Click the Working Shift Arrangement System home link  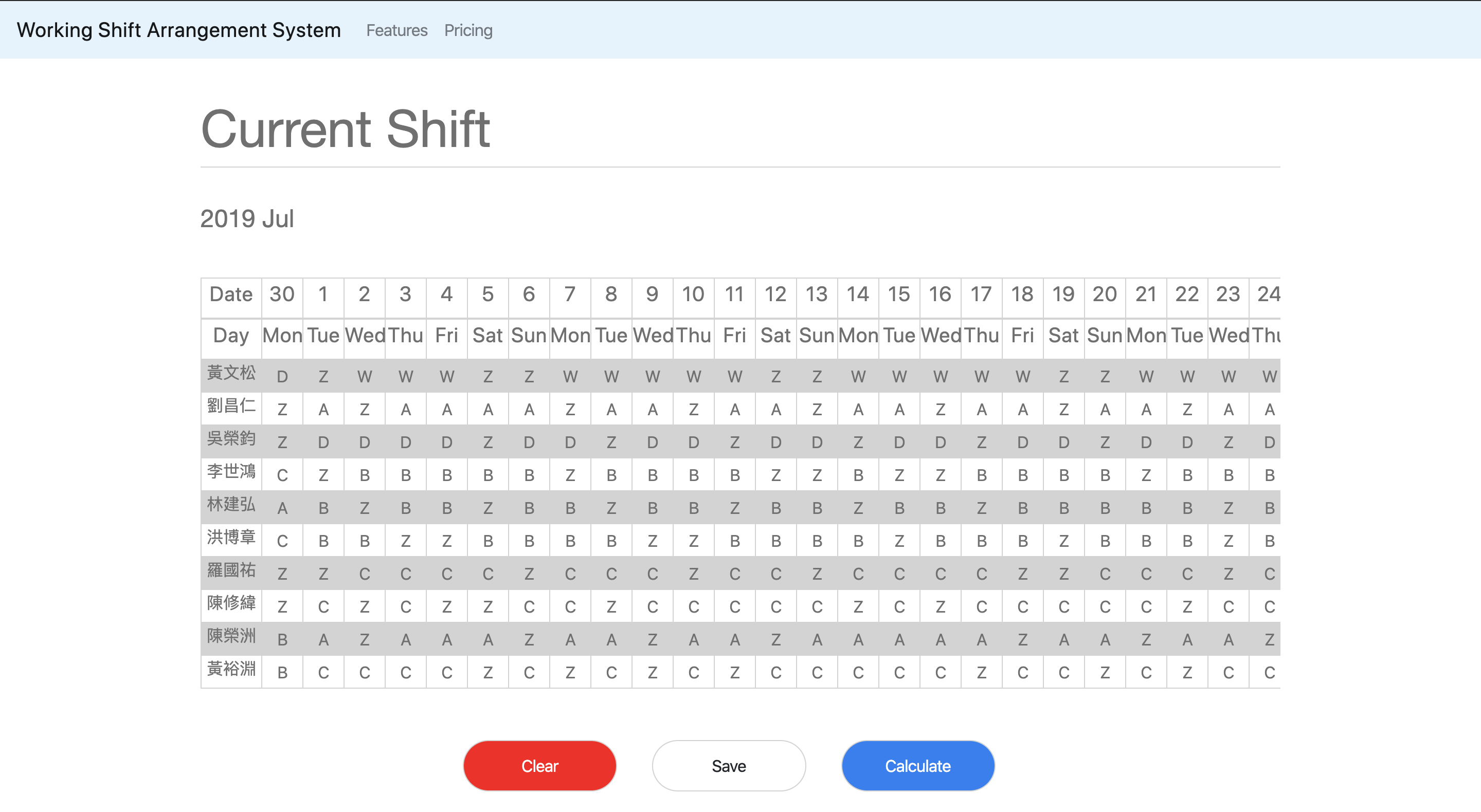[x=178, y=30]
